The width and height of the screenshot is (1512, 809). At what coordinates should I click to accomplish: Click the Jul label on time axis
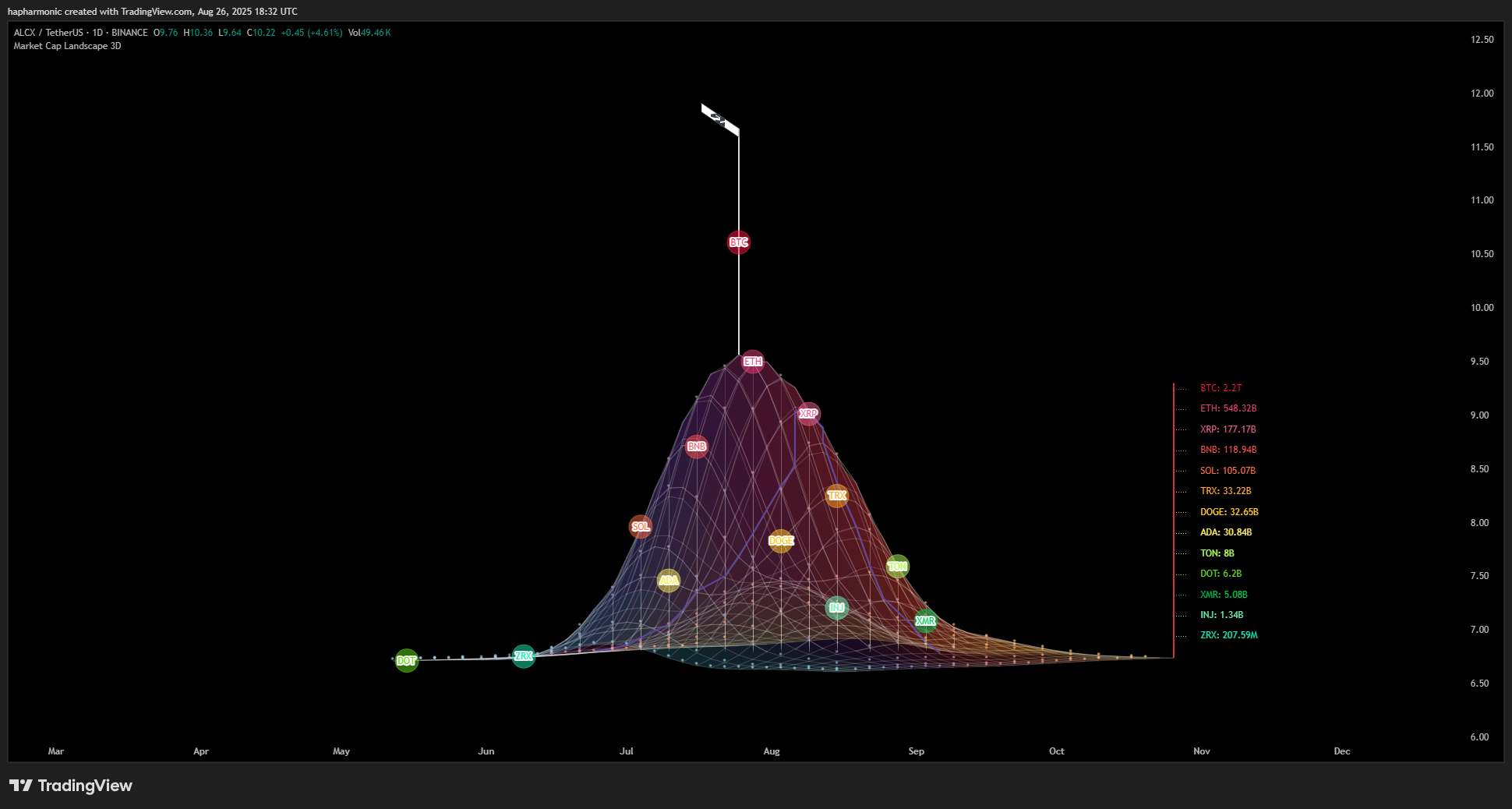tap(627, 751)
